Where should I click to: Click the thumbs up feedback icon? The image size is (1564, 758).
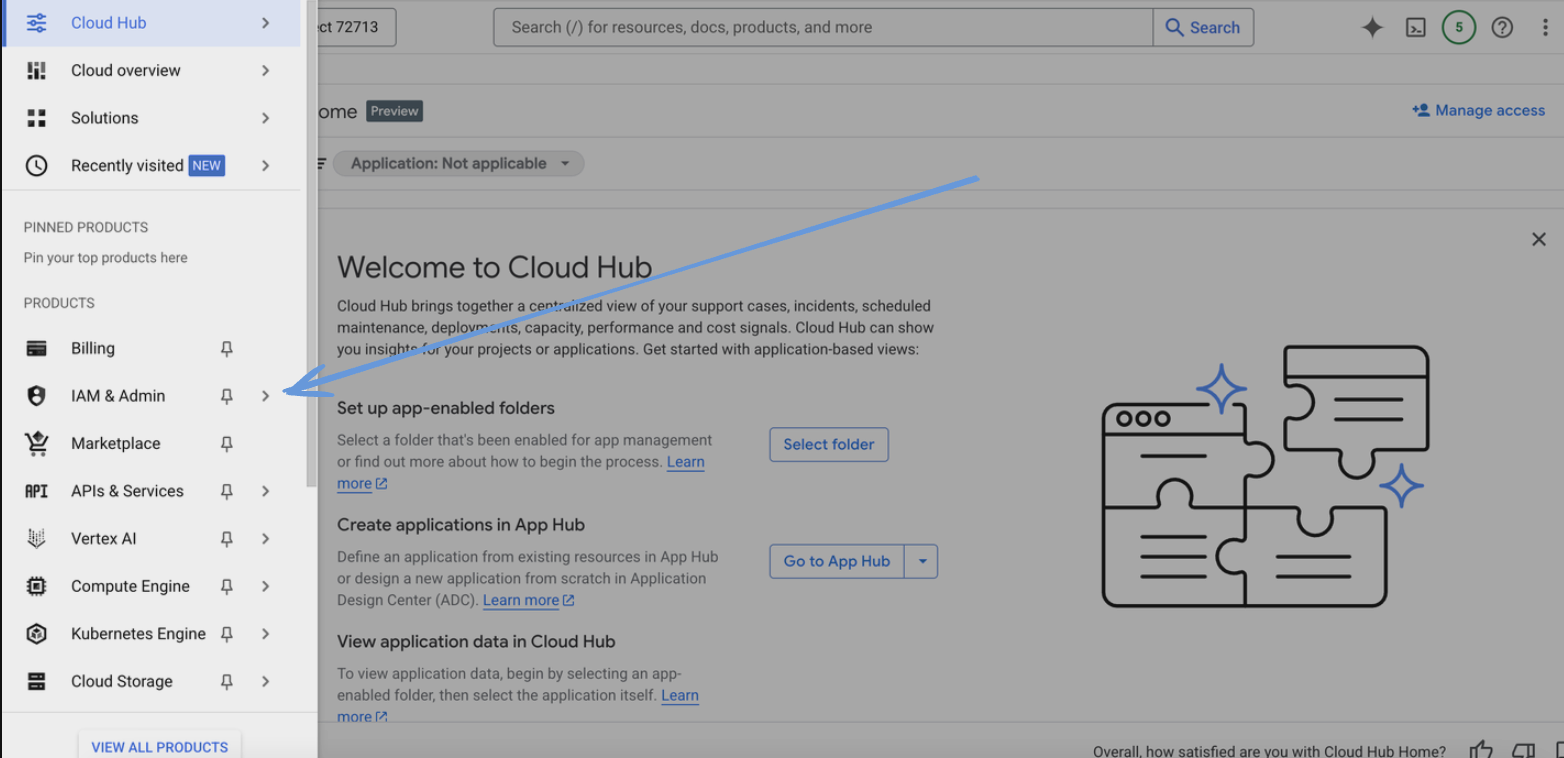tap(1481, 750)
